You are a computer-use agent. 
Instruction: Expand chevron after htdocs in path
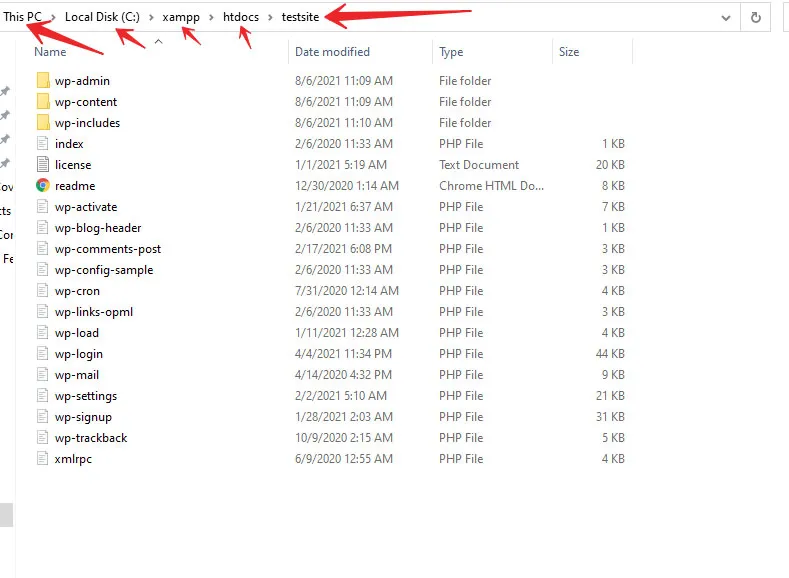pos(270,18)
